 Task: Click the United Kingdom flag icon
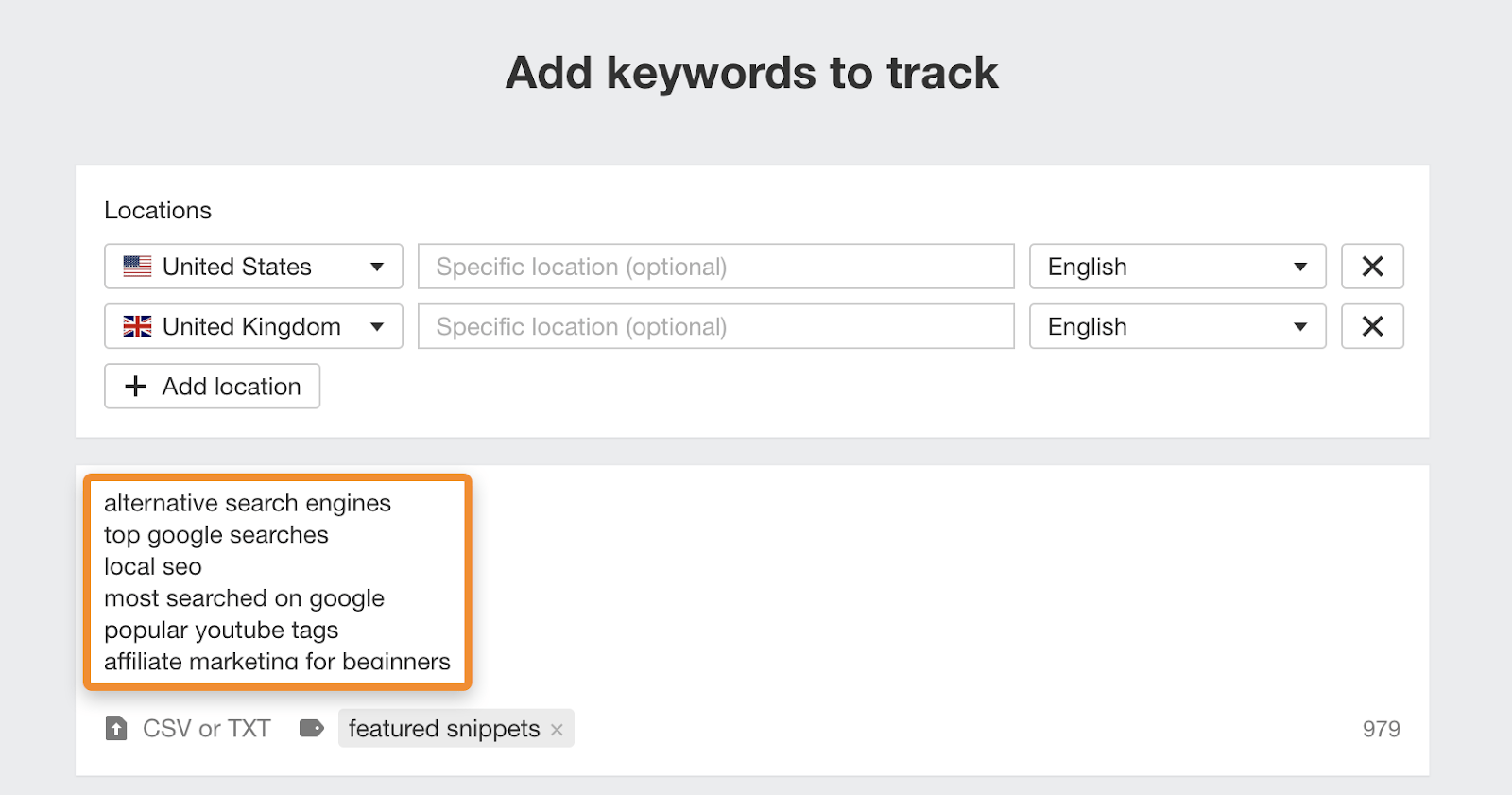pos(137,326)
